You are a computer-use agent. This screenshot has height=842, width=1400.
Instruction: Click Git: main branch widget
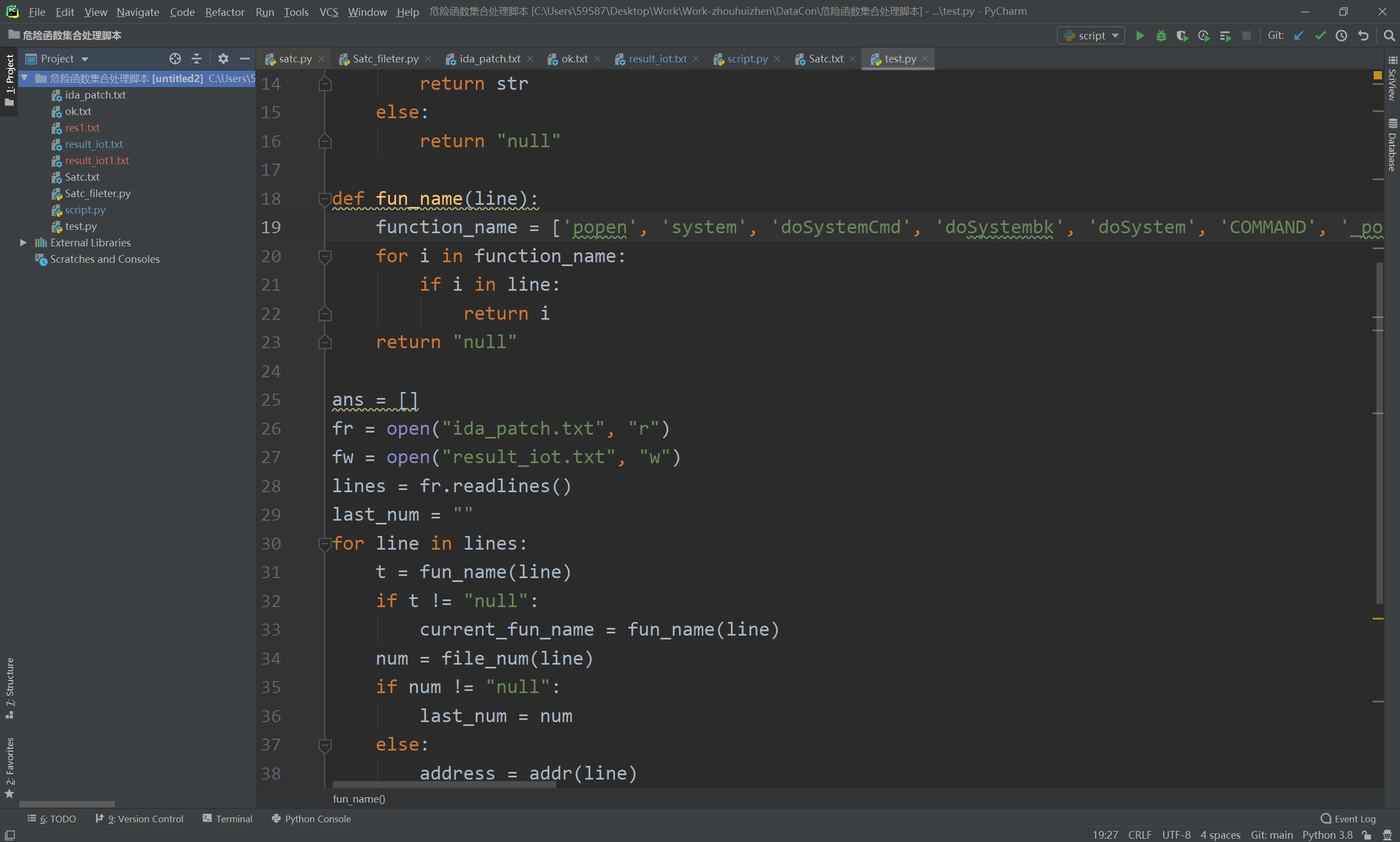coord(1271,835)
